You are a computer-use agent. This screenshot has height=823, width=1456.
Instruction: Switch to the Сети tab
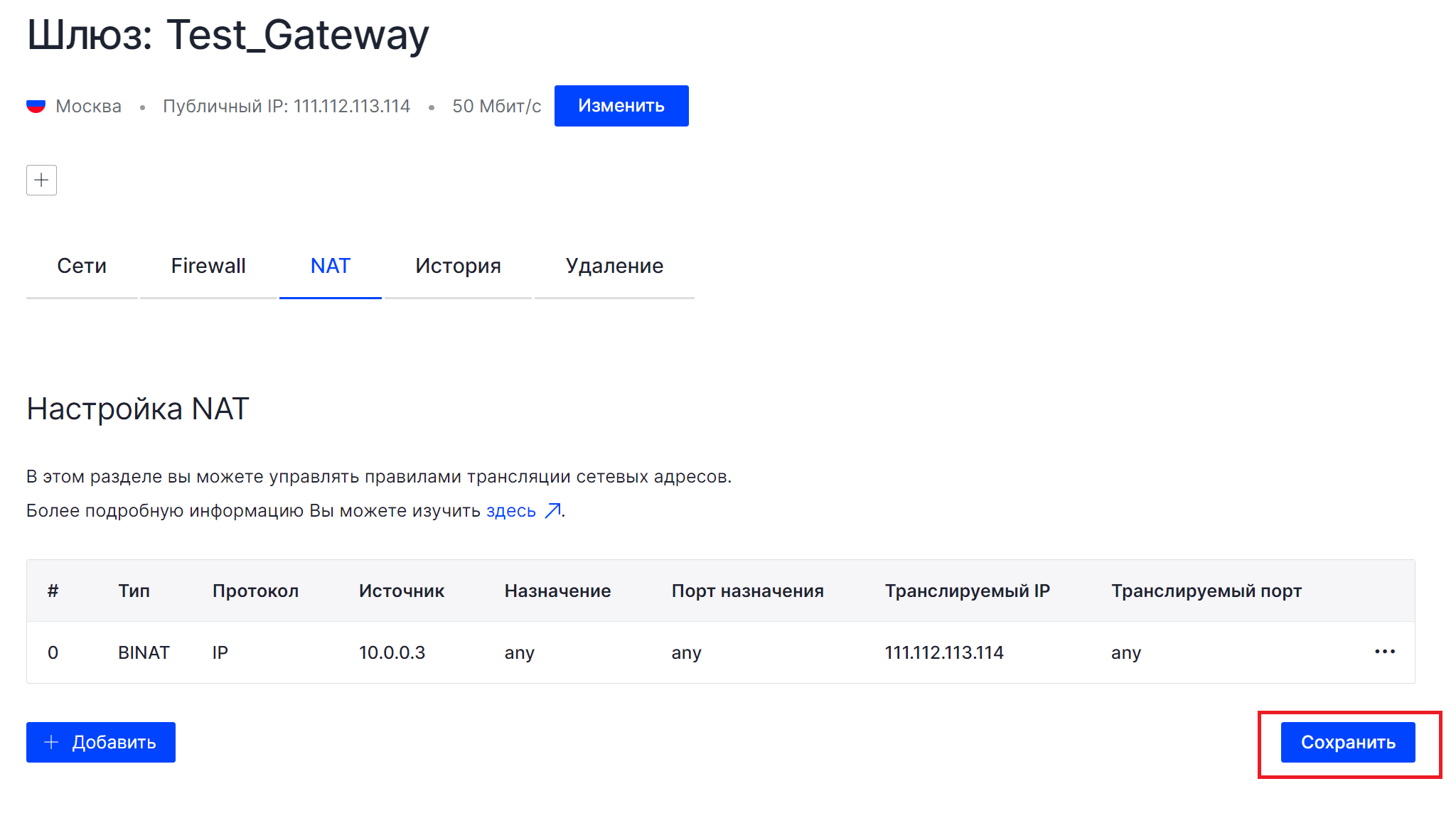82,266
